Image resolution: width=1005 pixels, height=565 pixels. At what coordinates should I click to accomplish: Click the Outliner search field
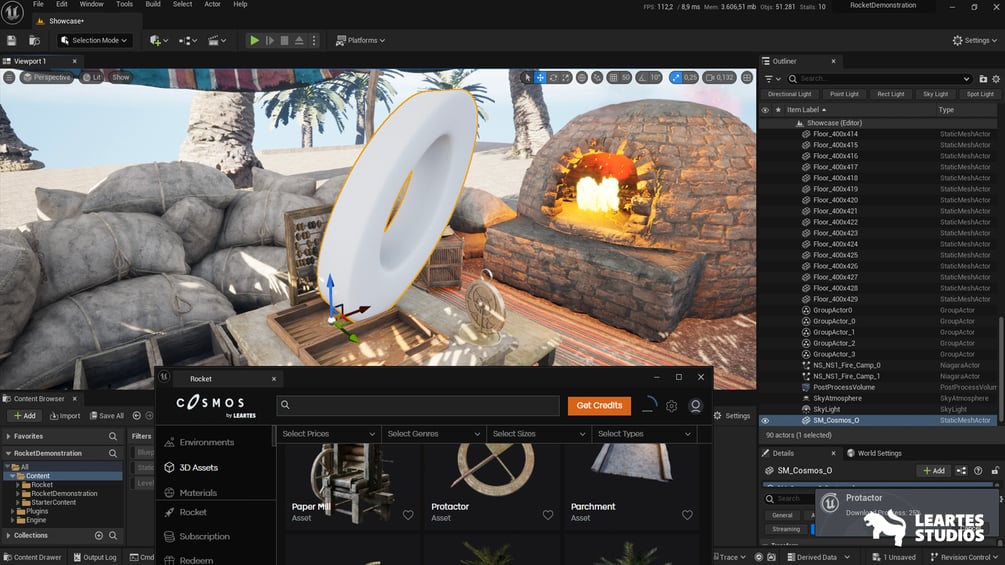click(881, 79)
